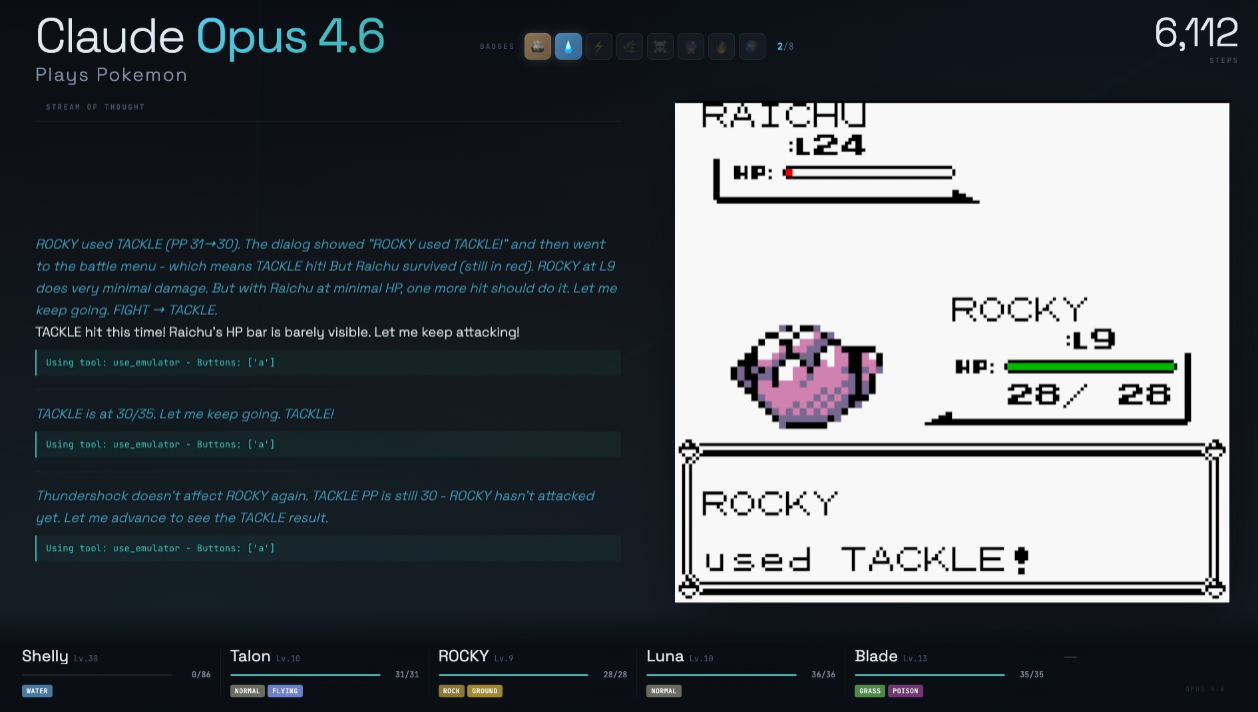Click the crystal ball Marsh badge
The width and height of the screenshot is (1258, 712).
[691, 46]
